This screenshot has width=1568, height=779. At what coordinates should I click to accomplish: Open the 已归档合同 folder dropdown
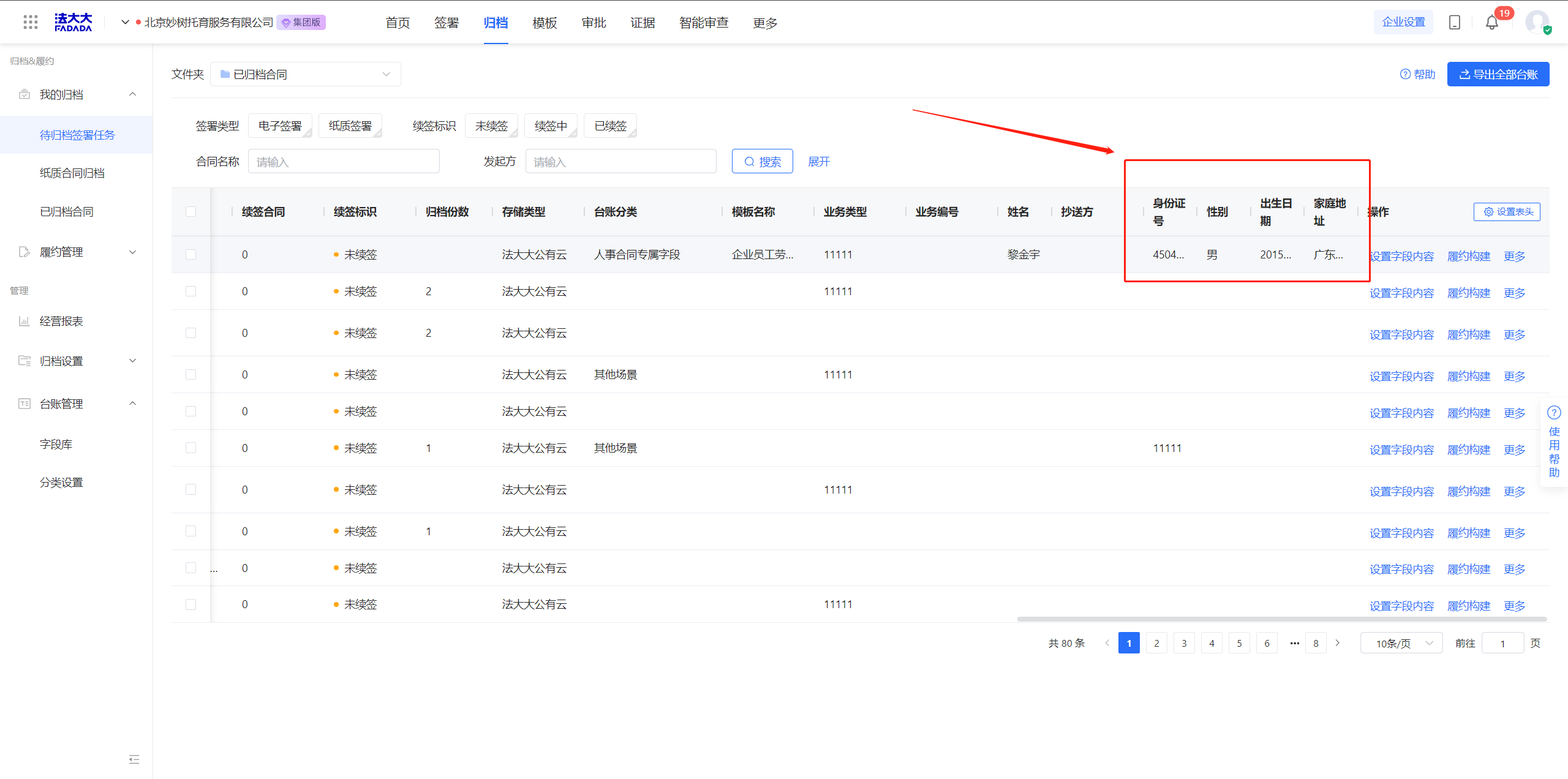[305, 74]
